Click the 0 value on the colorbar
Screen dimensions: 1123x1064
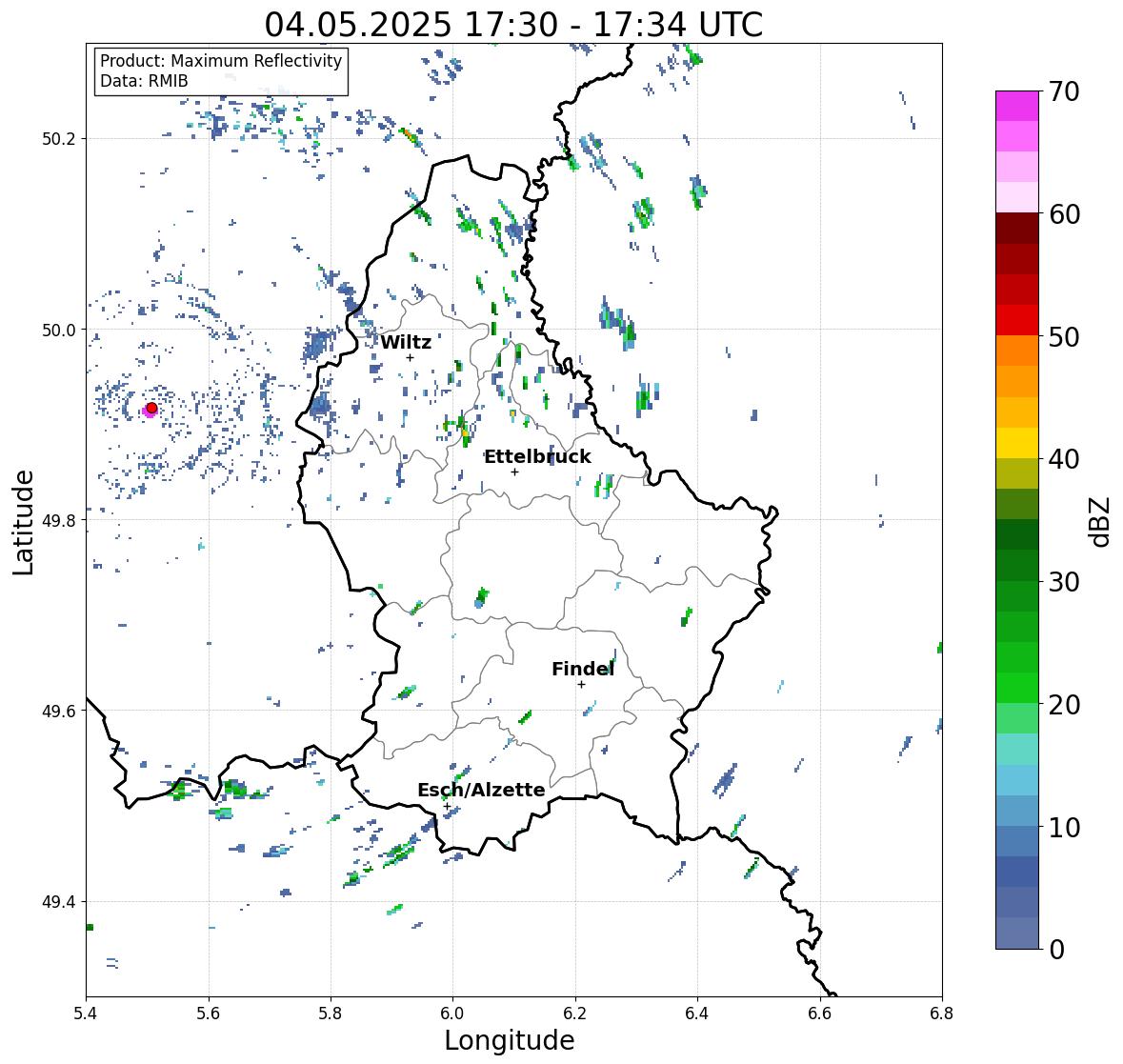click(1056, 950)
